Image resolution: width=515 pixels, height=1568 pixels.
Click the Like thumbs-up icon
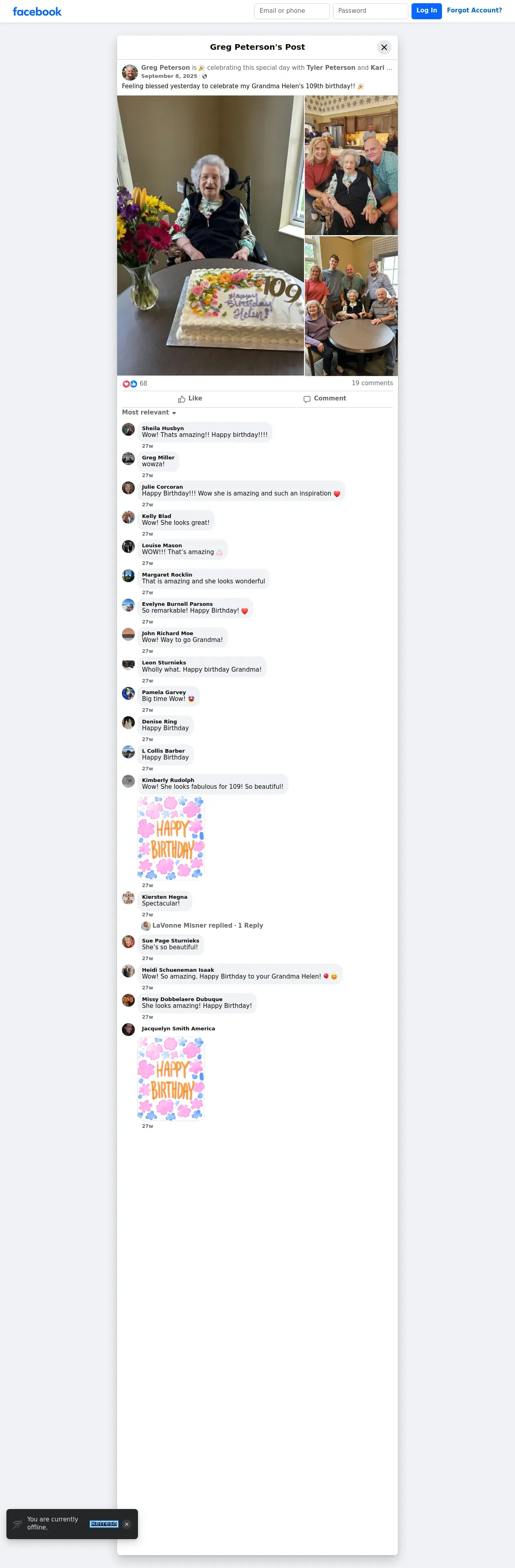[181, 399]
